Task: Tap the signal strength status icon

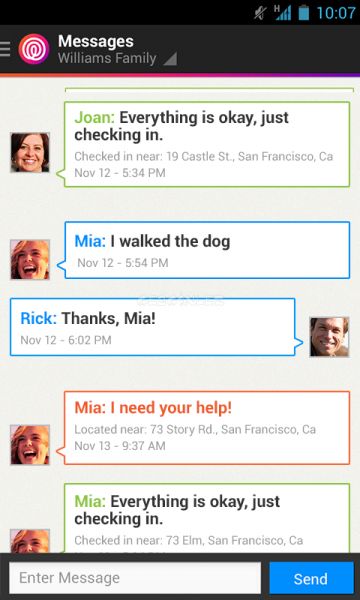Action: pos(283,13)
